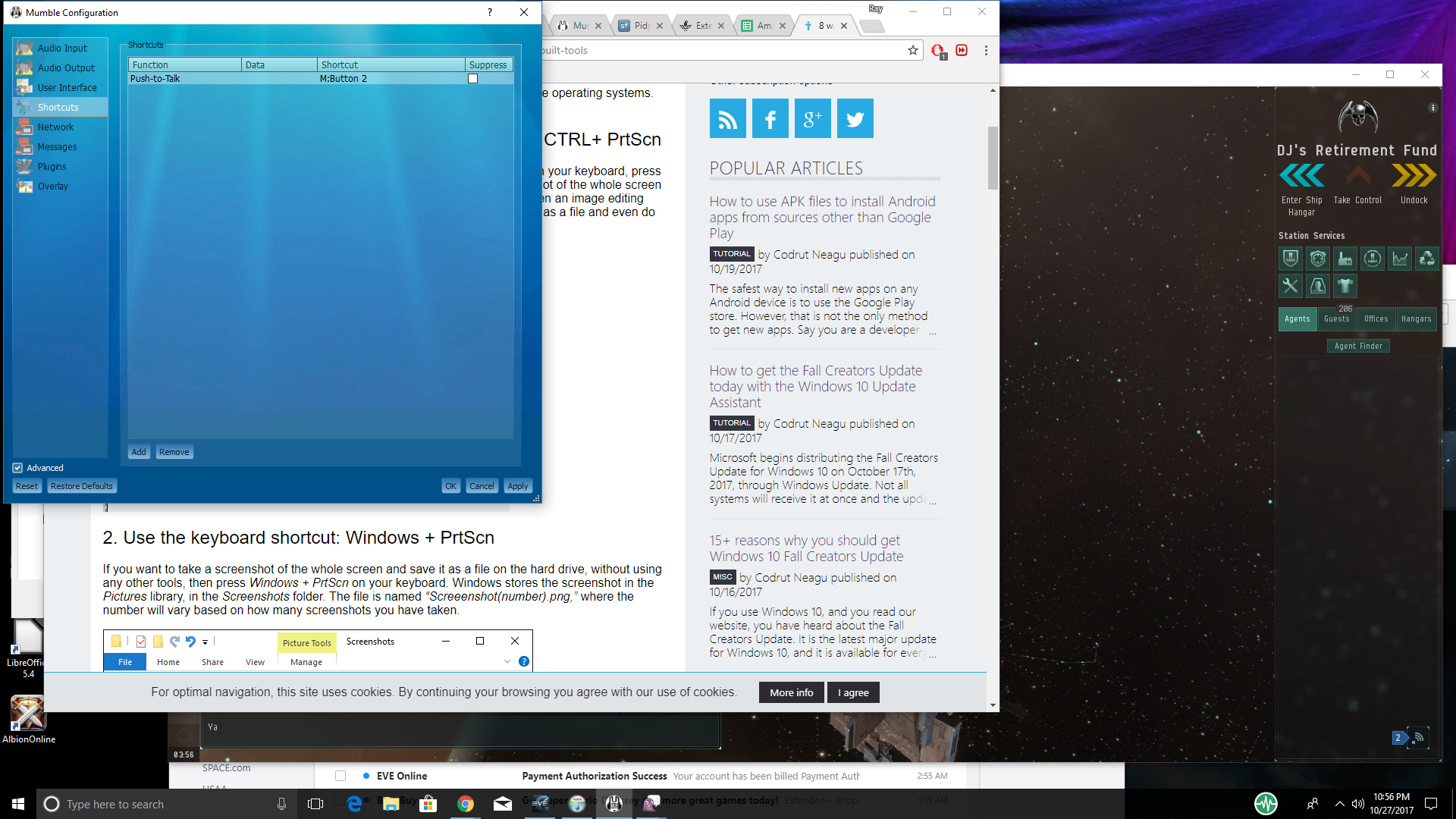
Task: Click Facebook share icon
Action: 770,118
